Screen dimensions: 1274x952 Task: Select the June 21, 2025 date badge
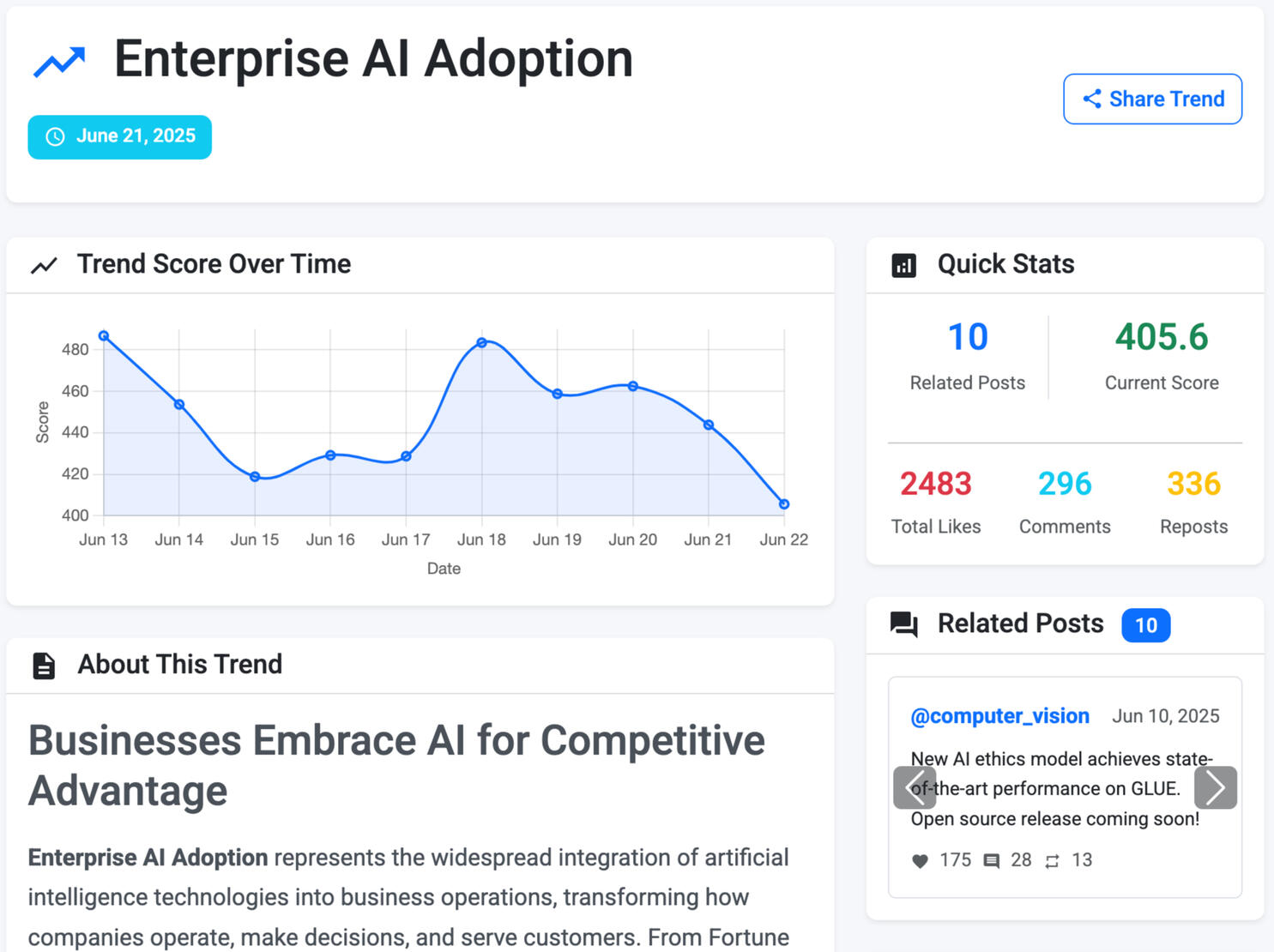(x=119, y=136)
